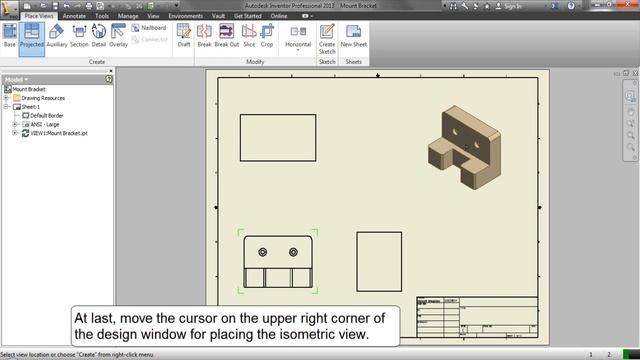Click the Model browser help icon
640x360 pixels.
[x=109, y=79]
